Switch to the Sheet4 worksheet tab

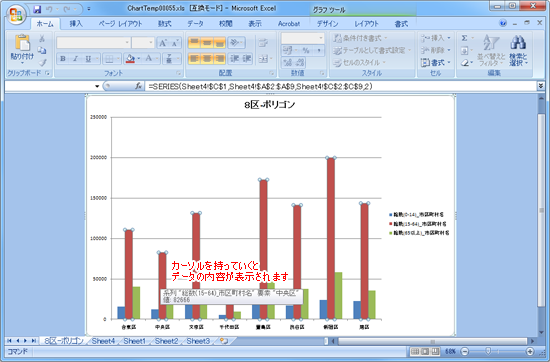[x=103, y=341]
